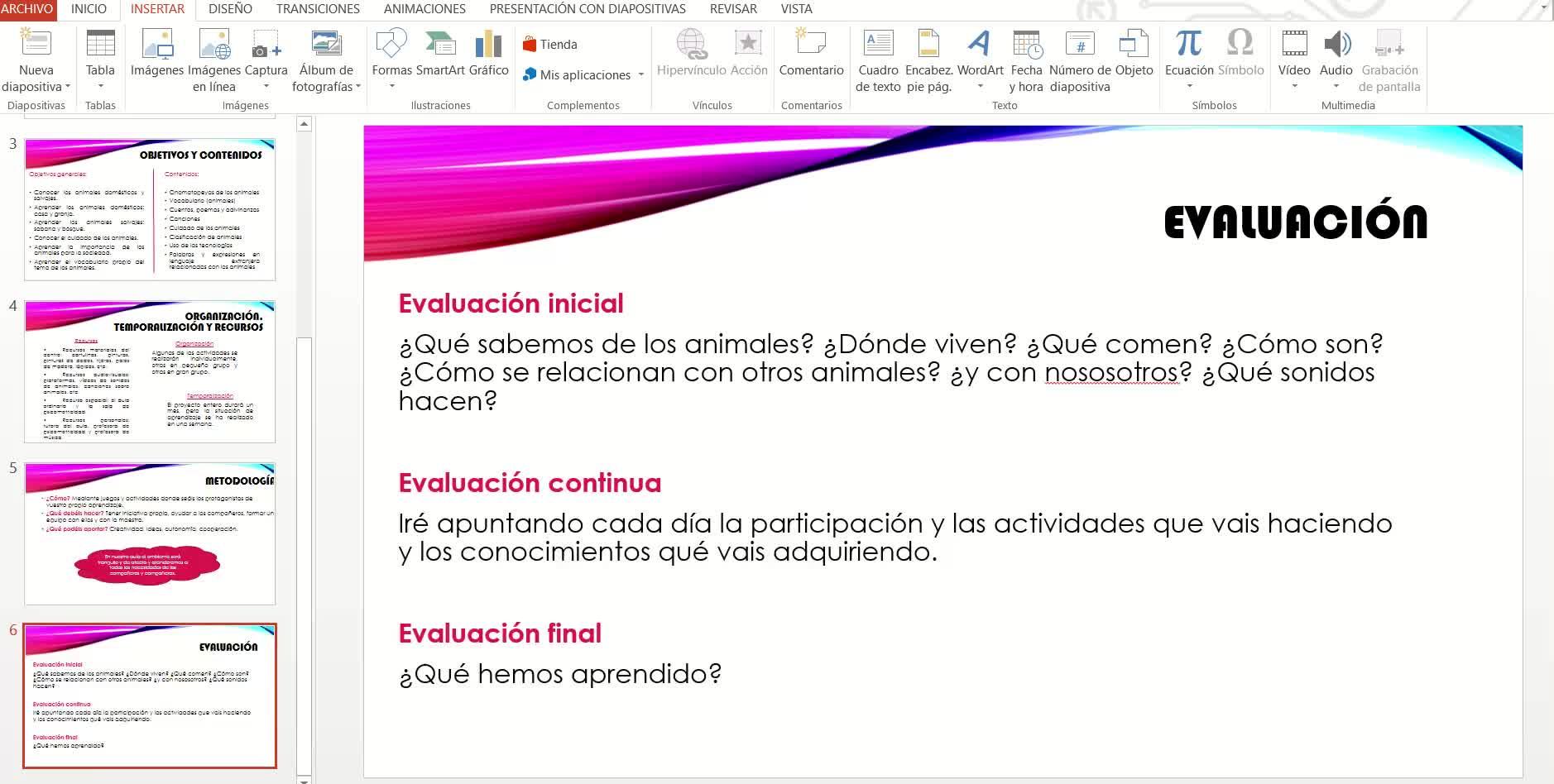Click the Nueva diapositiva icon
Viewport: 1554px width, 784px height.
pyautogui.click(x=36, y=43)
